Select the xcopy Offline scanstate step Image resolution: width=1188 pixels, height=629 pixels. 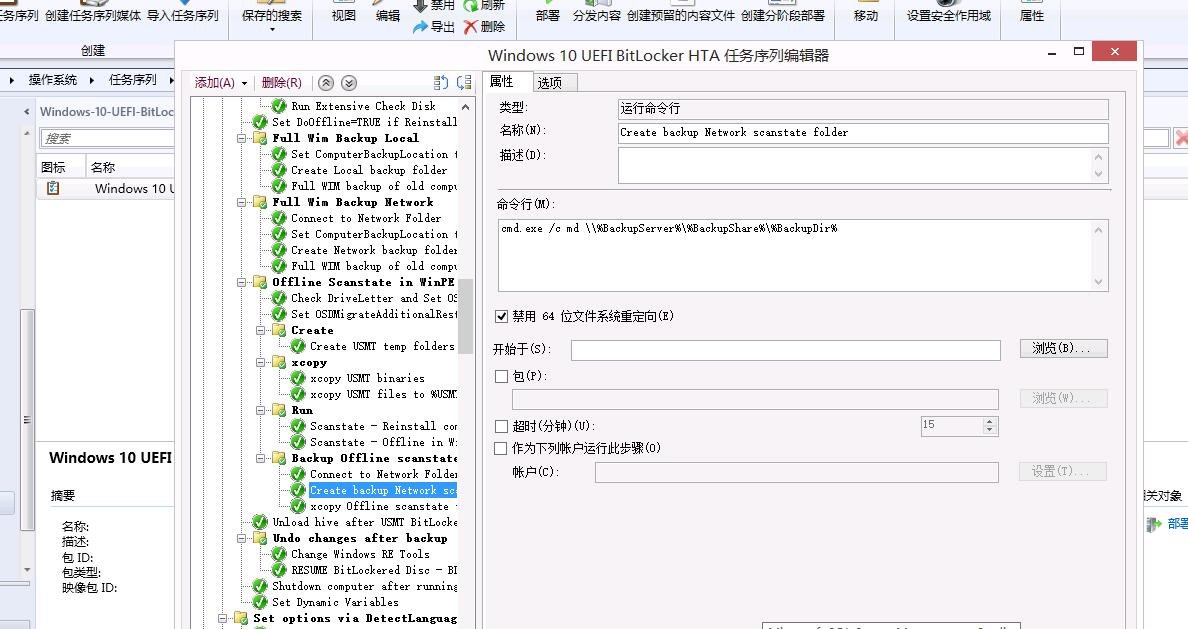383,506
